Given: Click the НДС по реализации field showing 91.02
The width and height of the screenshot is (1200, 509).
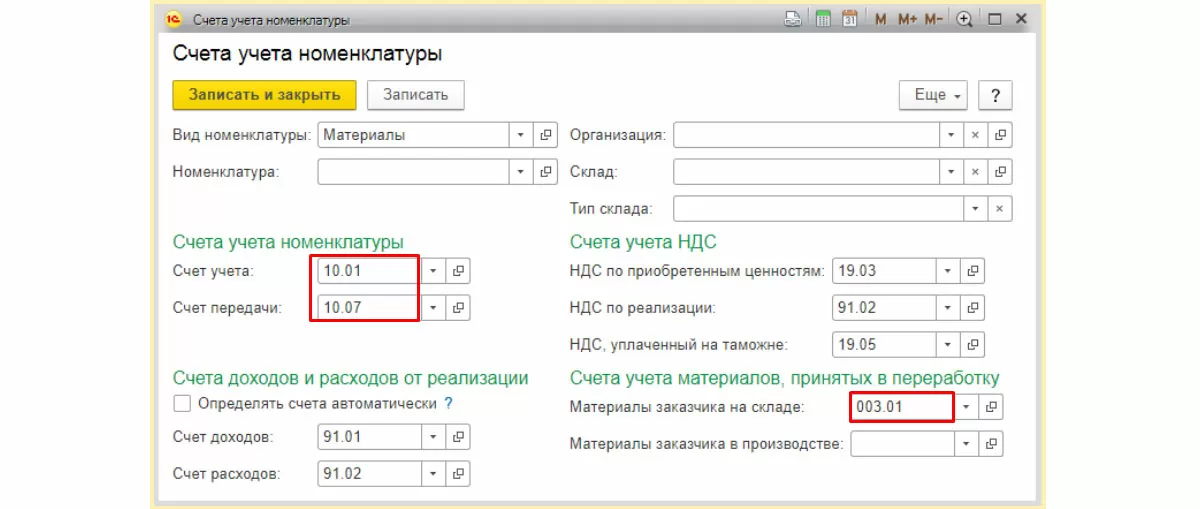Looking at the screenshot, I should click(x=884, y=308).
